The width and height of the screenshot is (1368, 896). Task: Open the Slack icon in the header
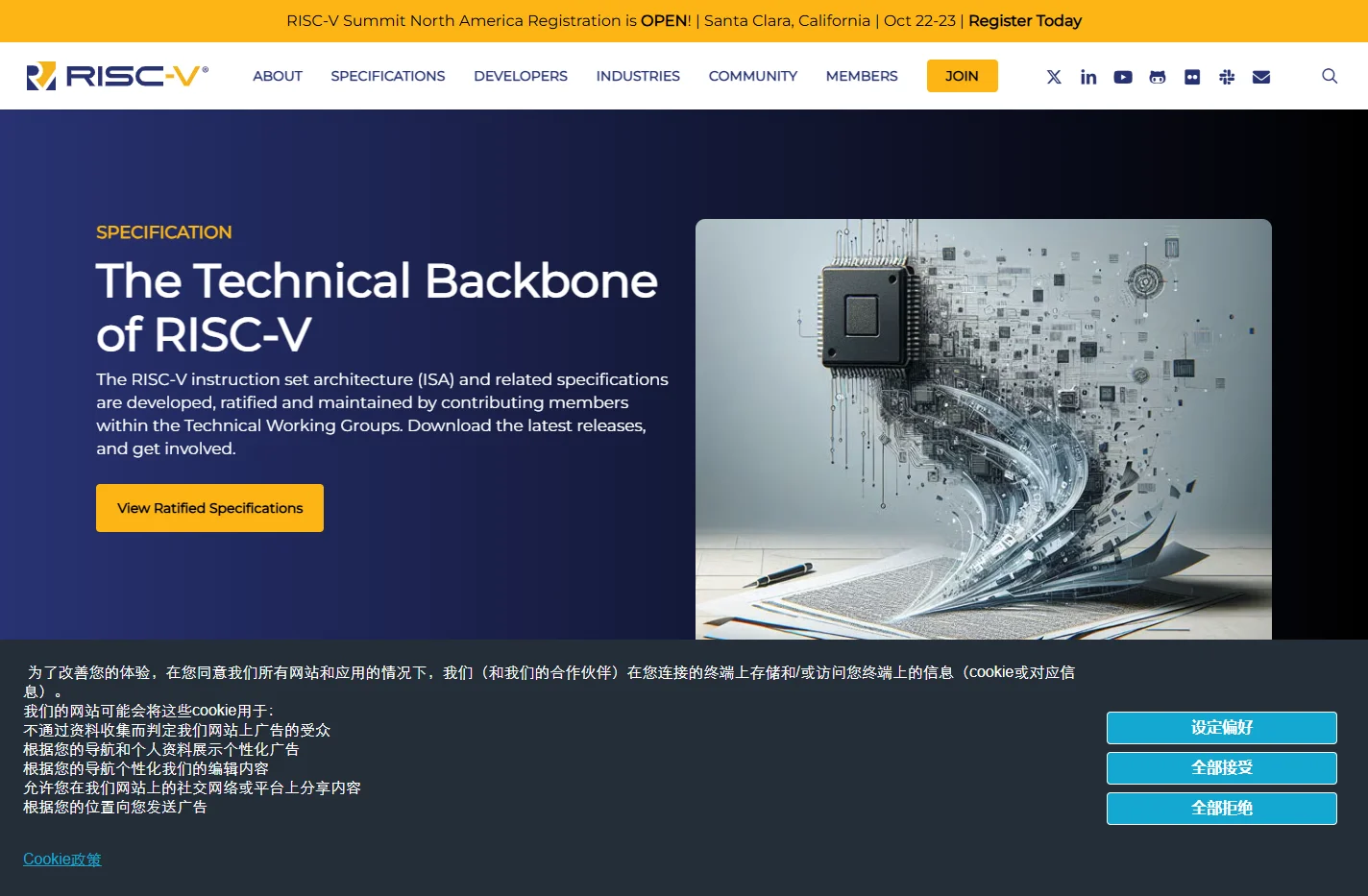click(x=1227, y=77)
